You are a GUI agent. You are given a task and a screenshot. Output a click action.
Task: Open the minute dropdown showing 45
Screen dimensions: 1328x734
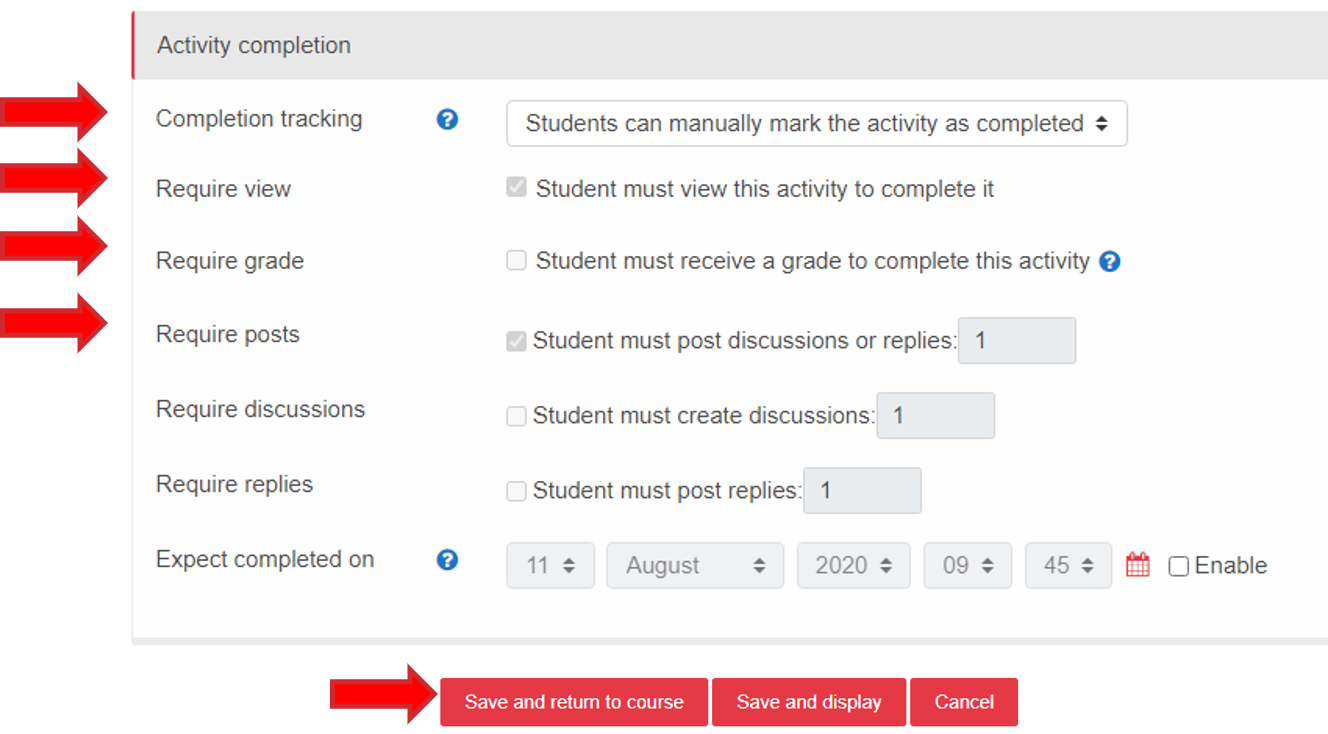tap(1068, 565)
